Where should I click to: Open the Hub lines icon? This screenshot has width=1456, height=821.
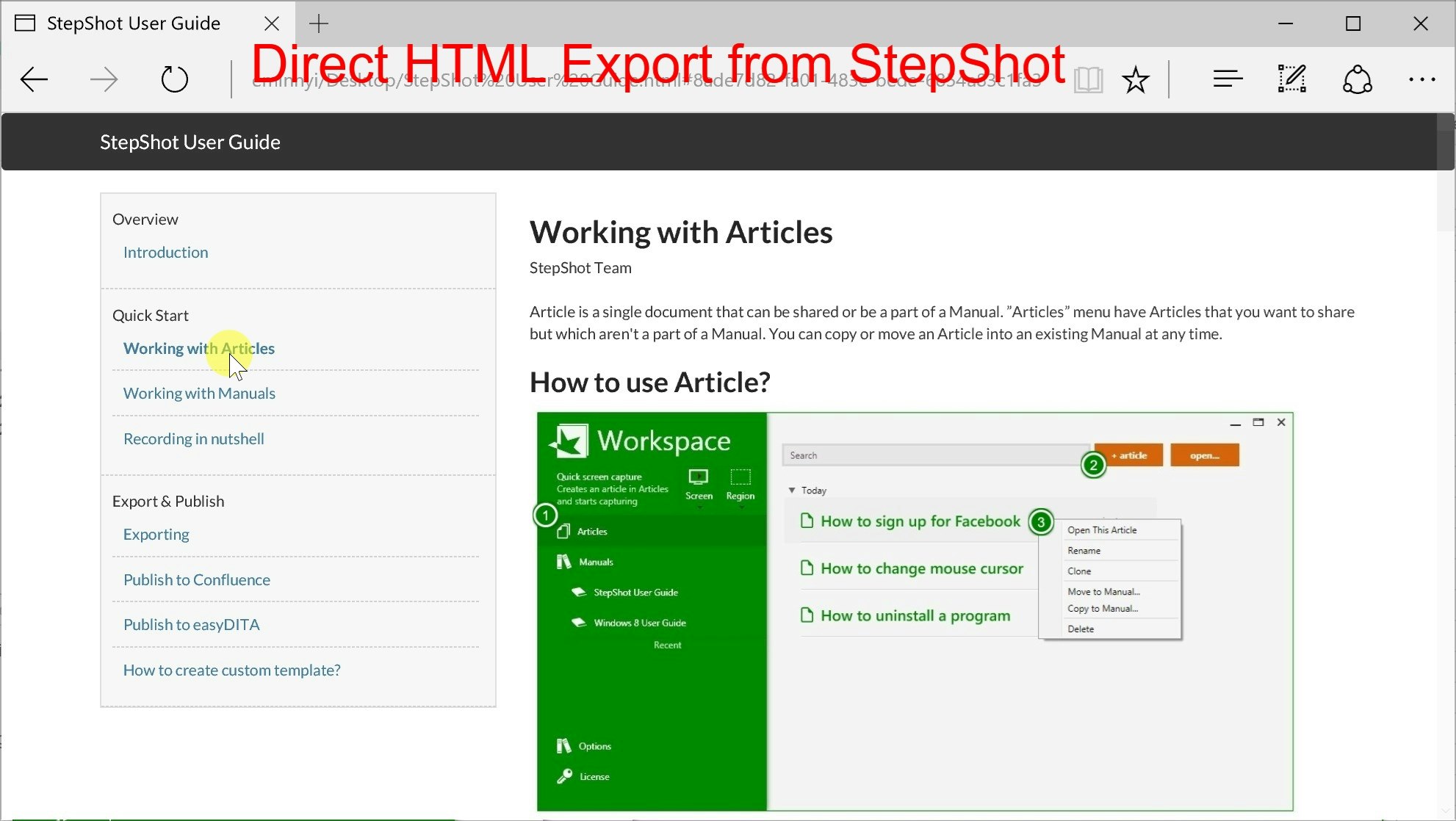coord(1228,79)
